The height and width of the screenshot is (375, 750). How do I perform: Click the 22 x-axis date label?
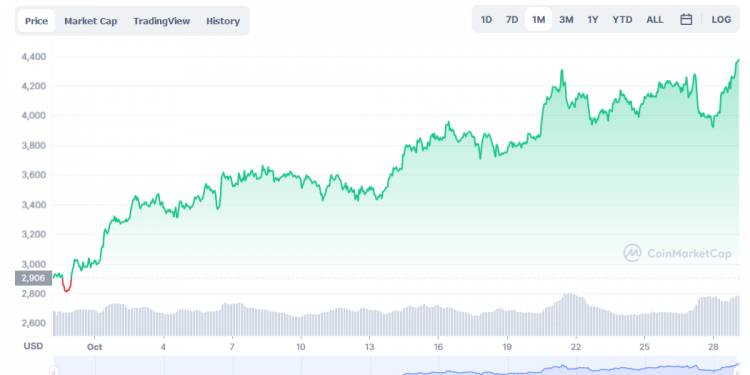pos(576,347)
